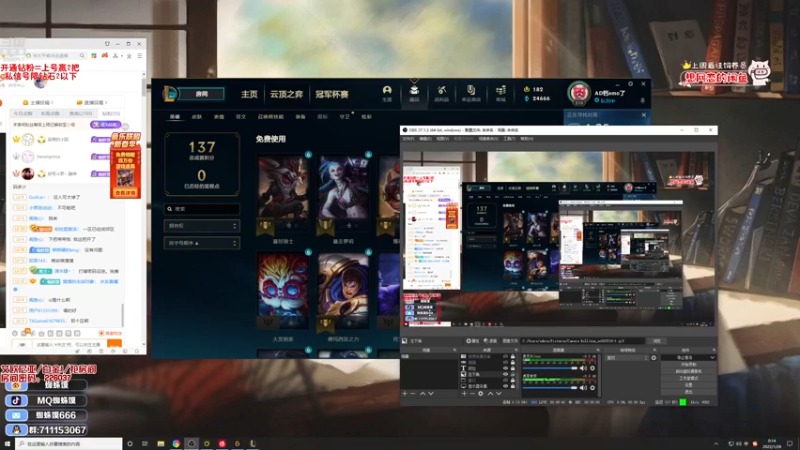Add a new OBS source with plus icon
This screenshot has width=800, height=450.
[464, 393]
